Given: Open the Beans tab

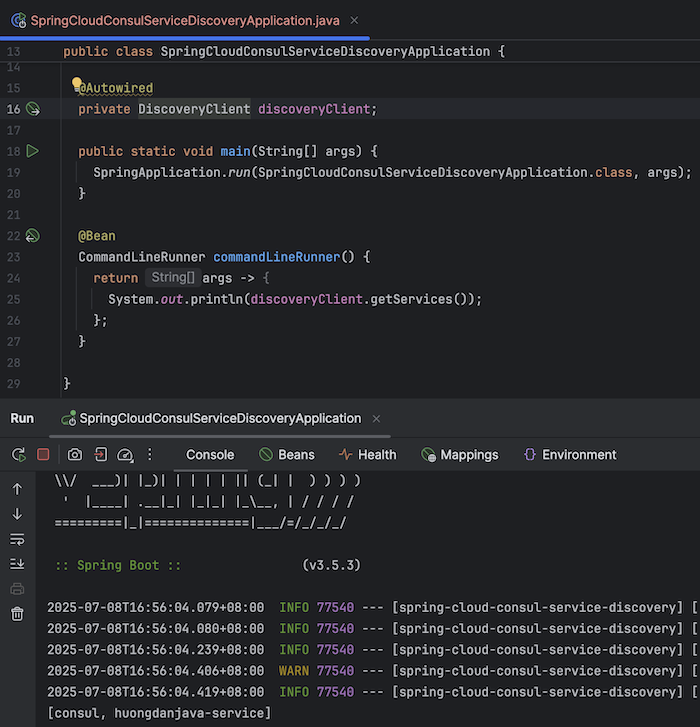Looking at the screenshot, I should tap(287, 455).
